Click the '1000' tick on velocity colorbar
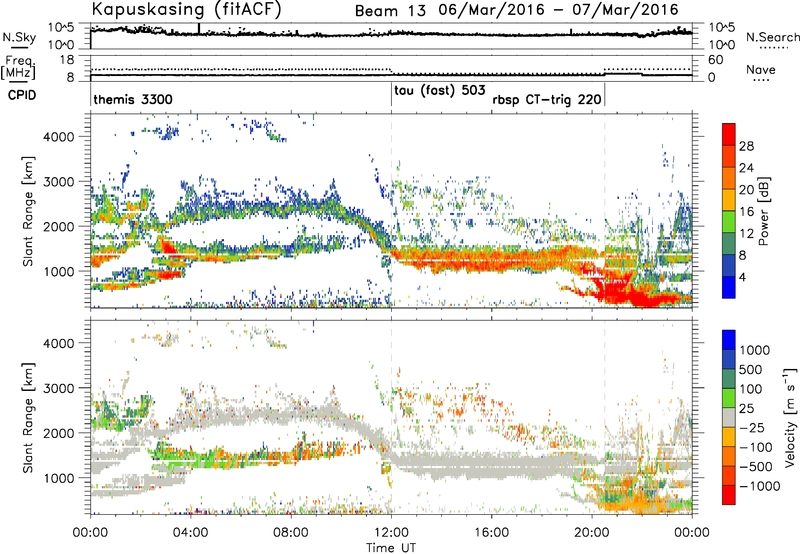 (x=755, y=350)
